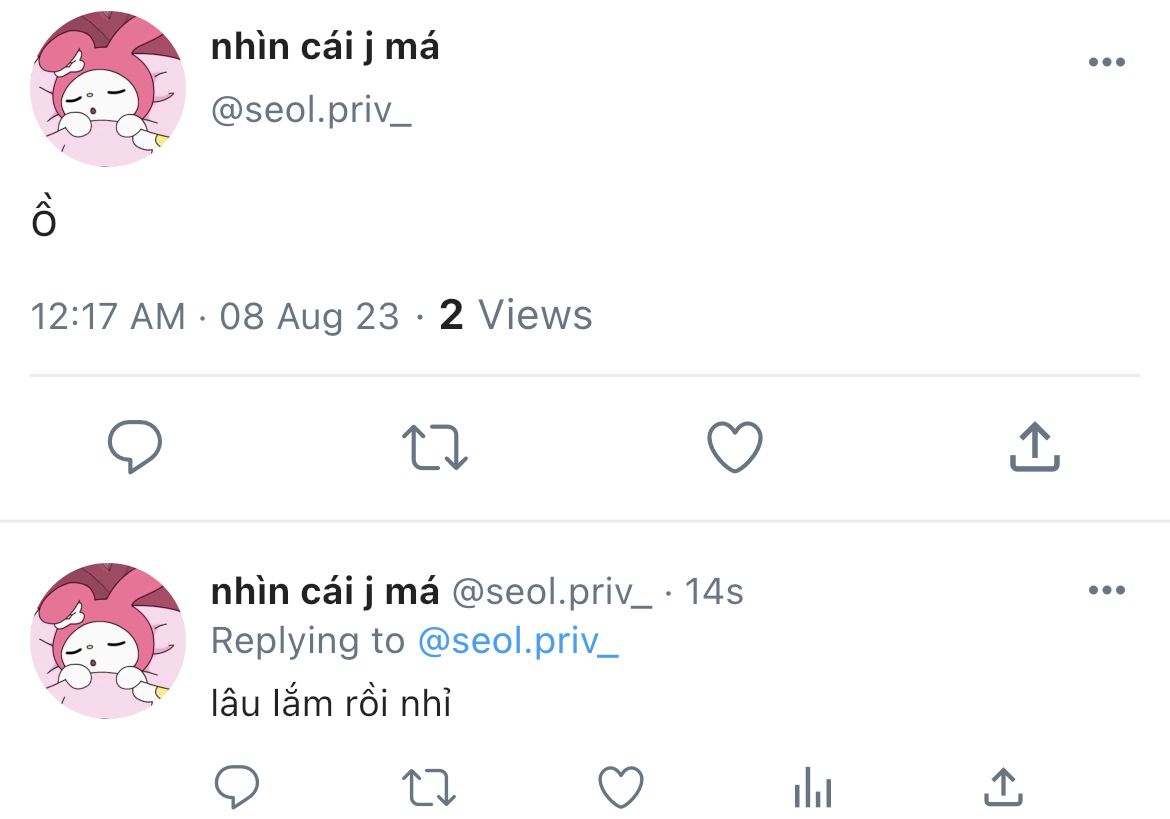1170x819 pixels.
Task: Open main tweet author's profile picture
Action: point(108,89)
